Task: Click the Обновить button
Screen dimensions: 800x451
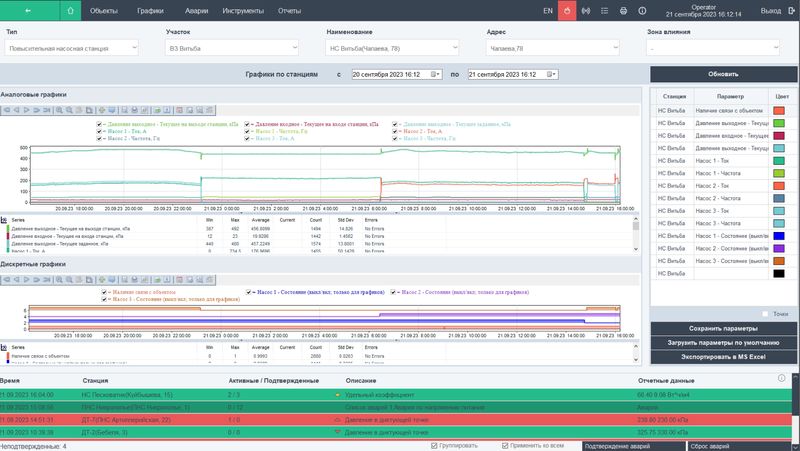Action: 723,74
